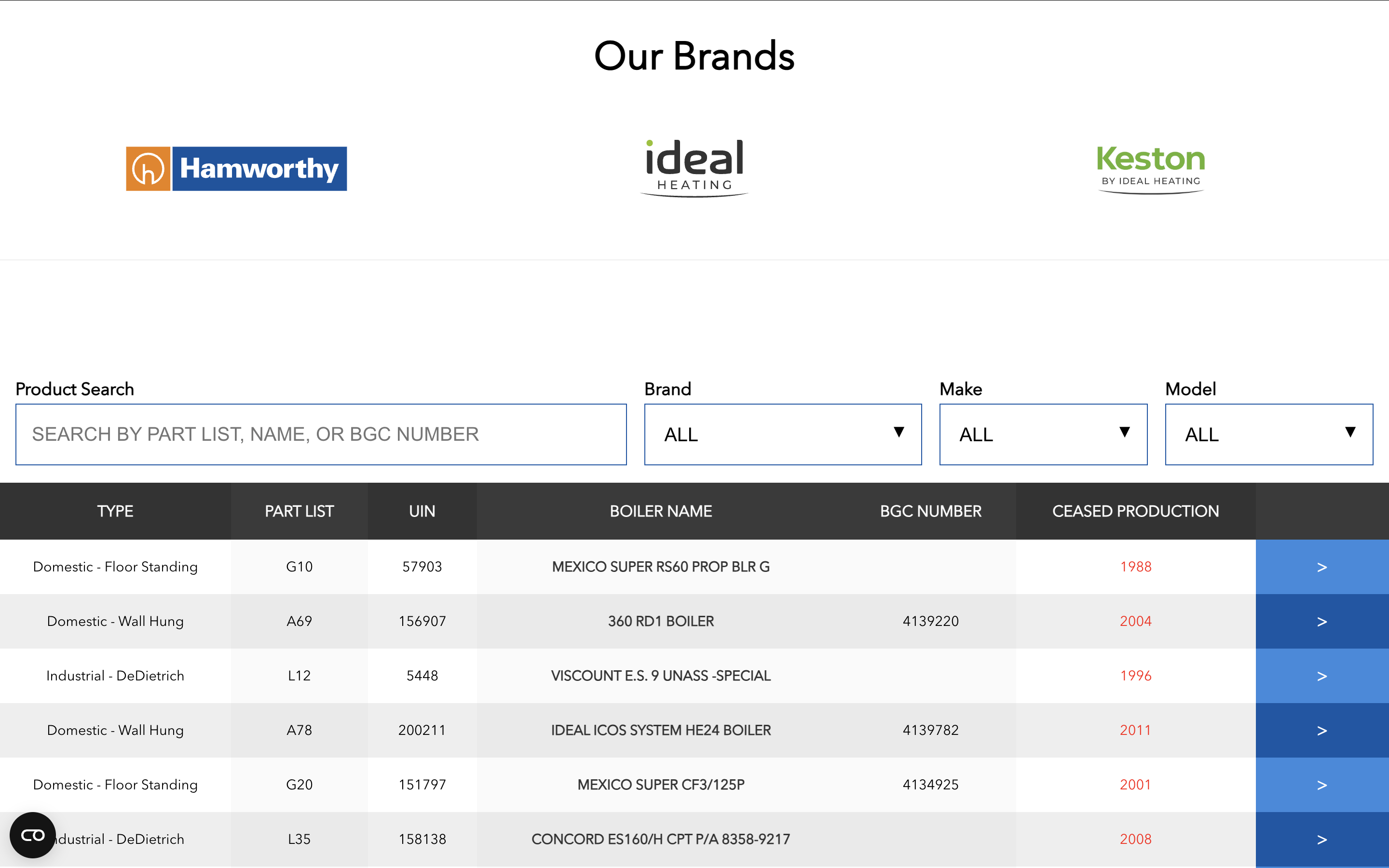Select boiler name VISCOUNT E.S. 9 UNASS -SPECIAL

[x=661, y=676]
